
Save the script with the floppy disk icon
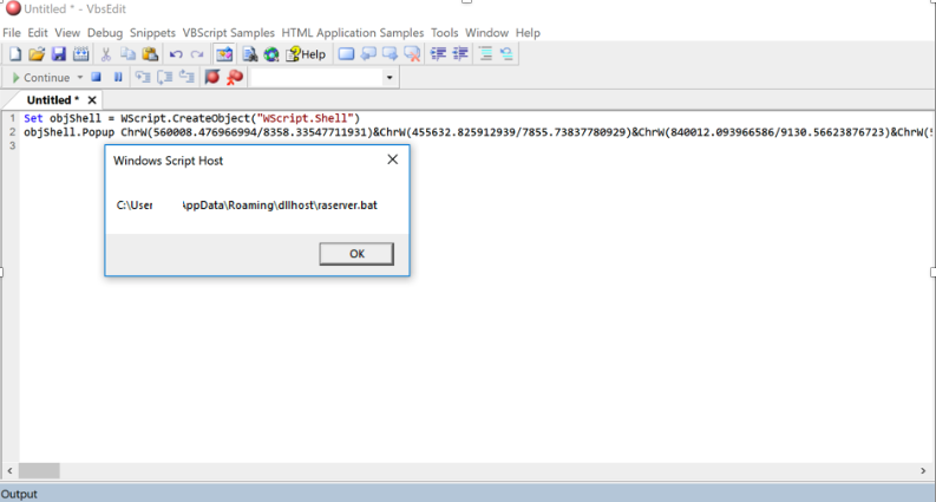[58, 54]
